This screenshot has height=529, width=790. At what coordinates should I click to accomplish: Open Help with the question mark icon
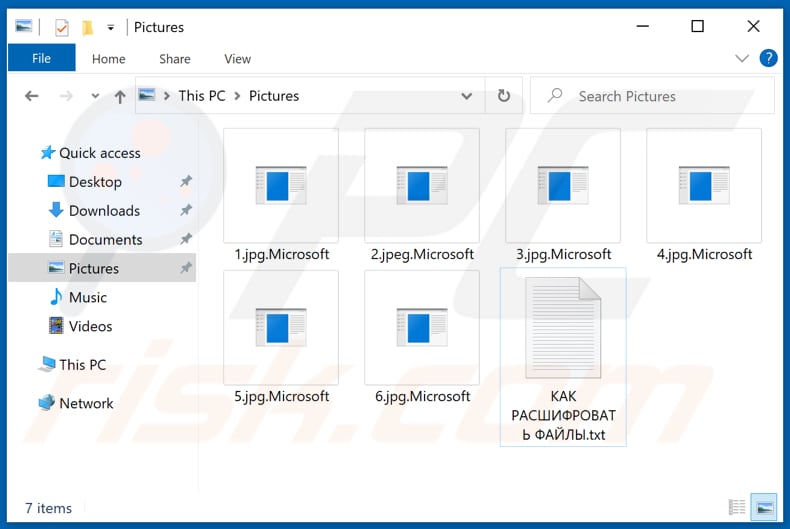click(768, 58)
